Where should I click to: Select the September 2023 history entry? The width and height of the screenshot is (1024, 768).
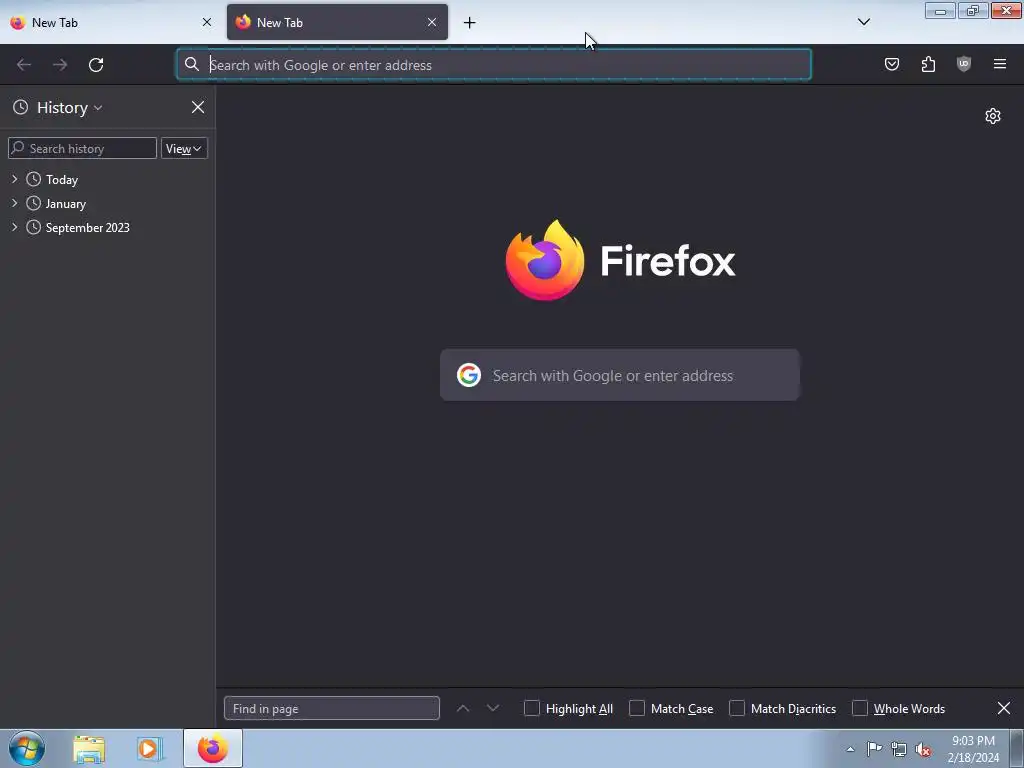[x=88, y=228]
